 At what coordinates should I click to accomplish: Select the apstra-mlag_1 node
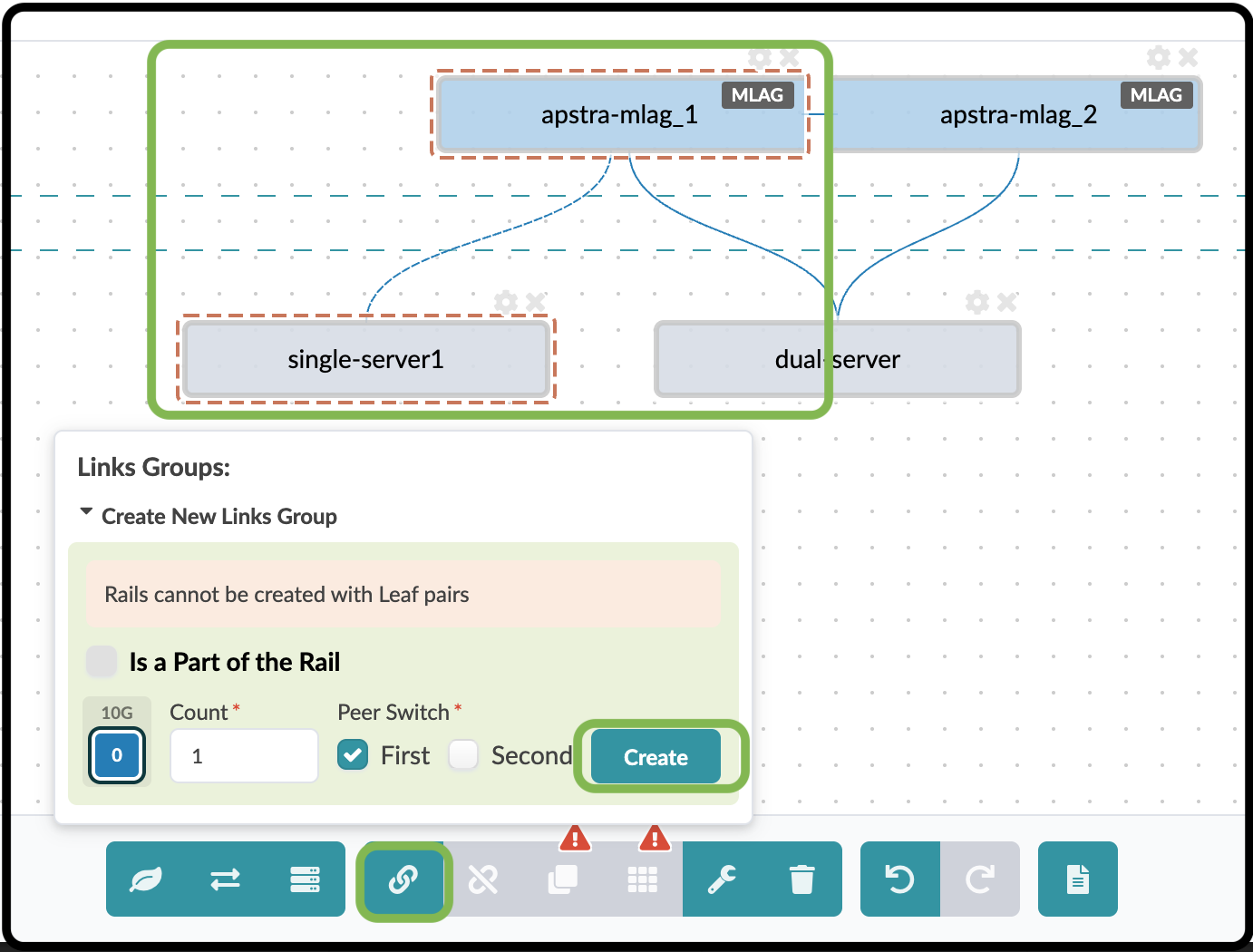coord(620,114)
